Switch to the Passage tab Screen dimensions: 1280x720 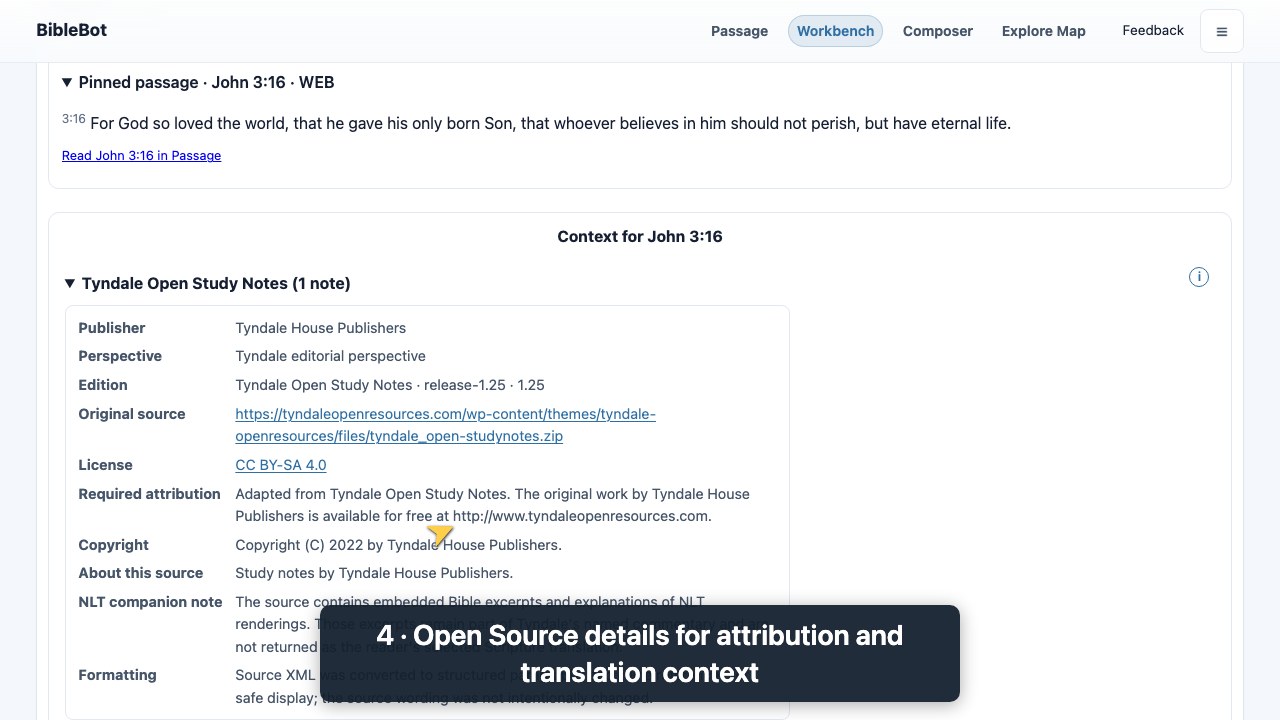point(739,31)
